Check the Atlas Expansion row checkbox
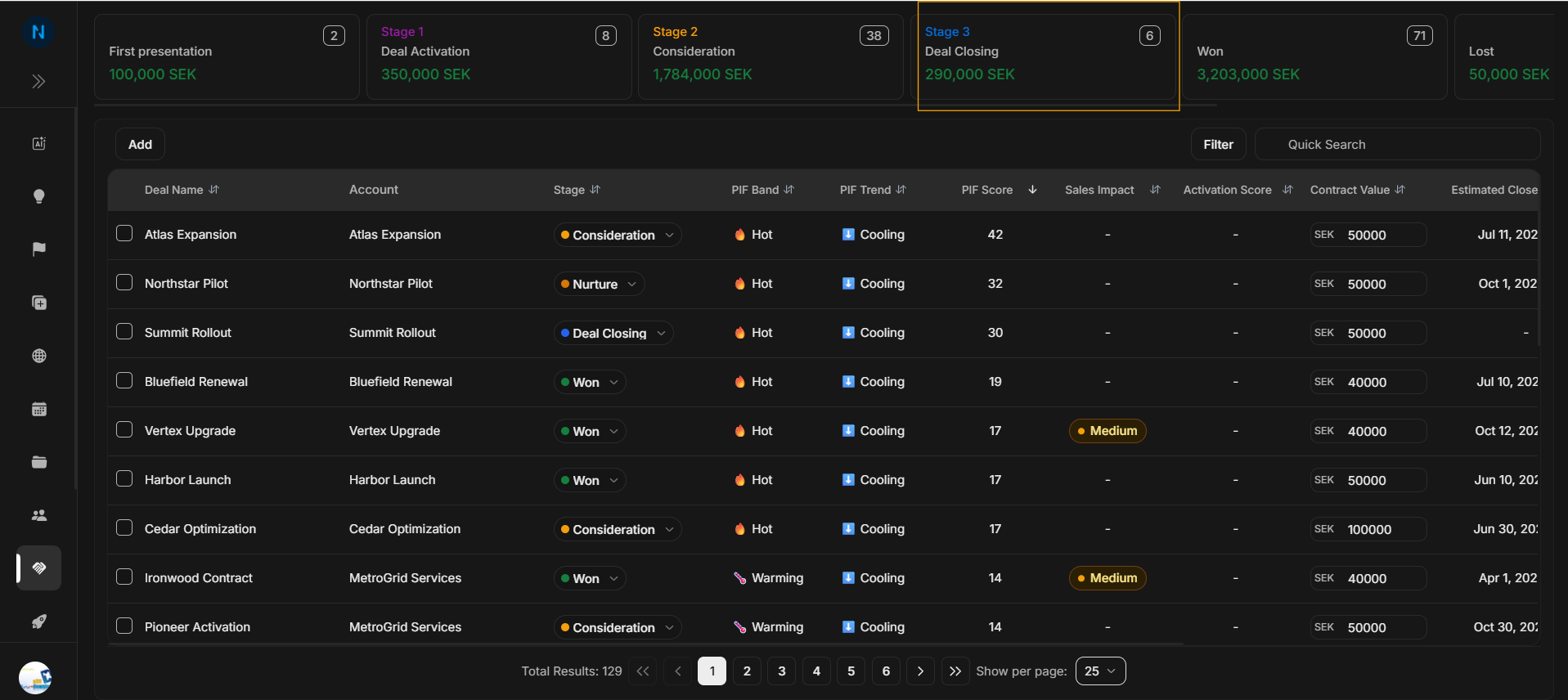 point(124,234)
